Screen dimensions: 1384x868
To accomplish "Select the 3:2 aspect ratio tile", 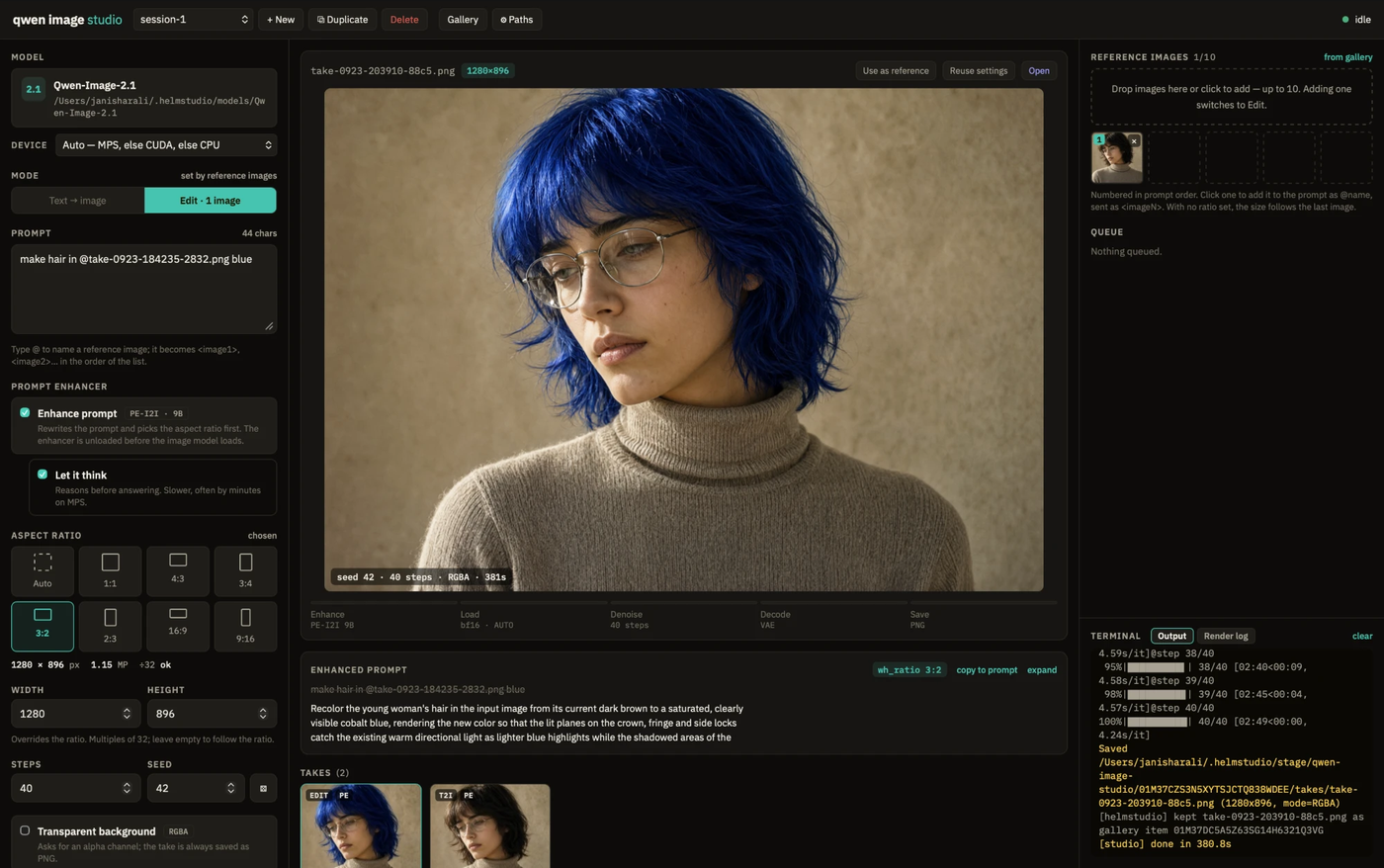I will click(x=43, y=627).
